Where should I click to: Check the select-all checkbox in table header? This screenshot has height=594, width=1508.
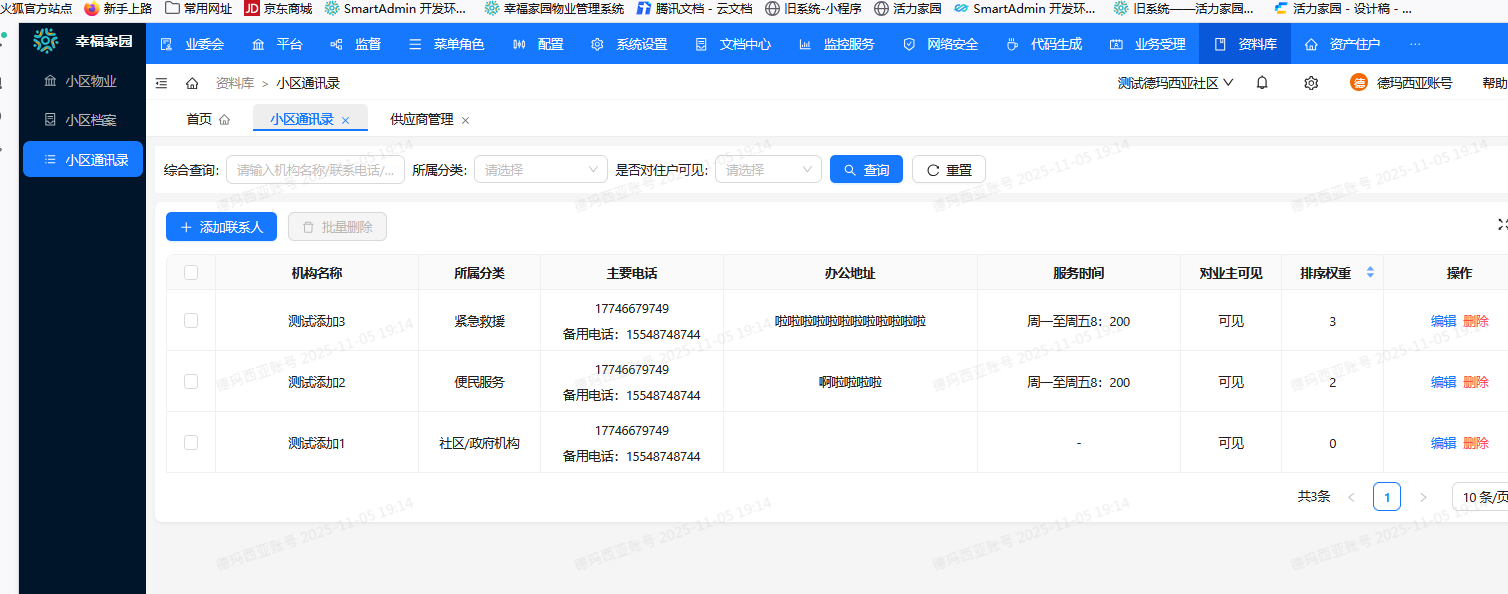pyautogui.click(x=190, y=271)
